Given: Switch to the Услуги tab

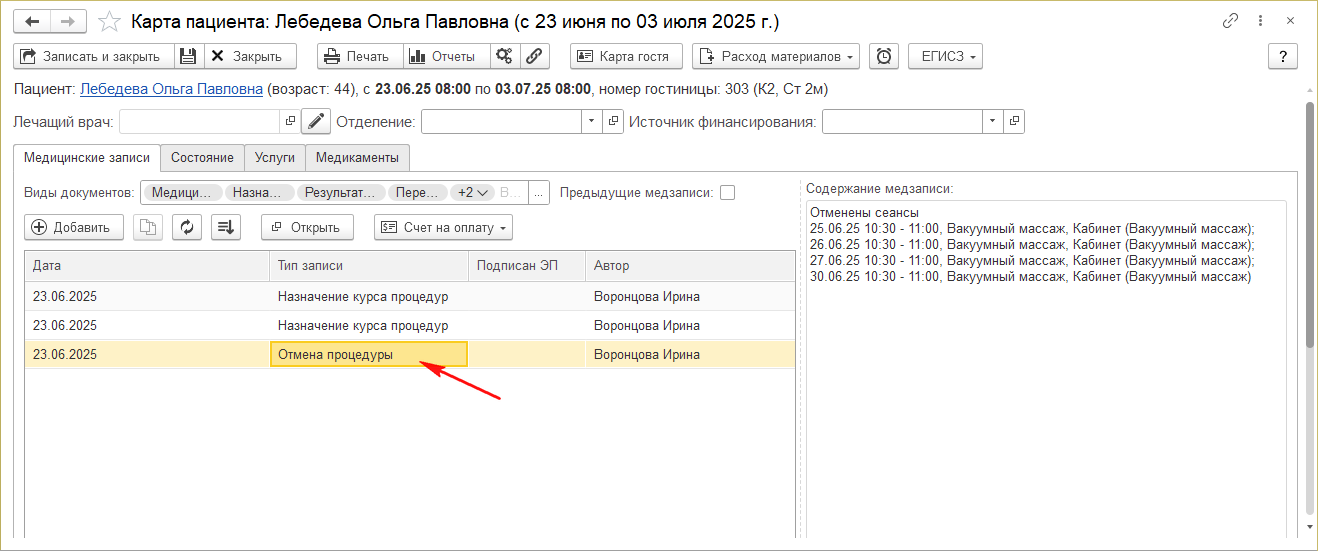Looking at the screenshot, I should tap(274, 157).
